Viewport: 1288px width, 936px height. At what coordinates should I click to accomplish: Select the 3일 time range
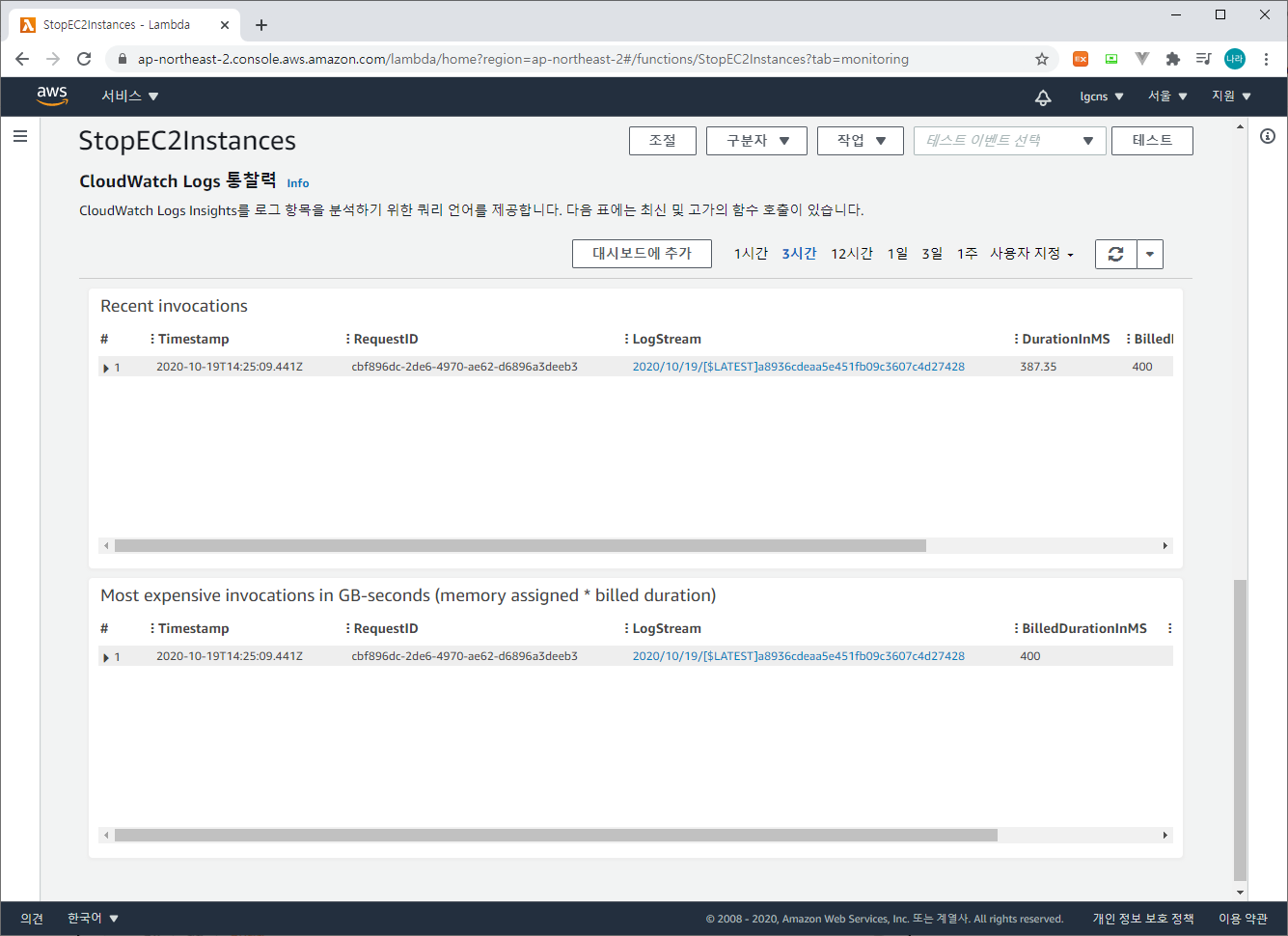pyautogui.click(x=932, y=253)
